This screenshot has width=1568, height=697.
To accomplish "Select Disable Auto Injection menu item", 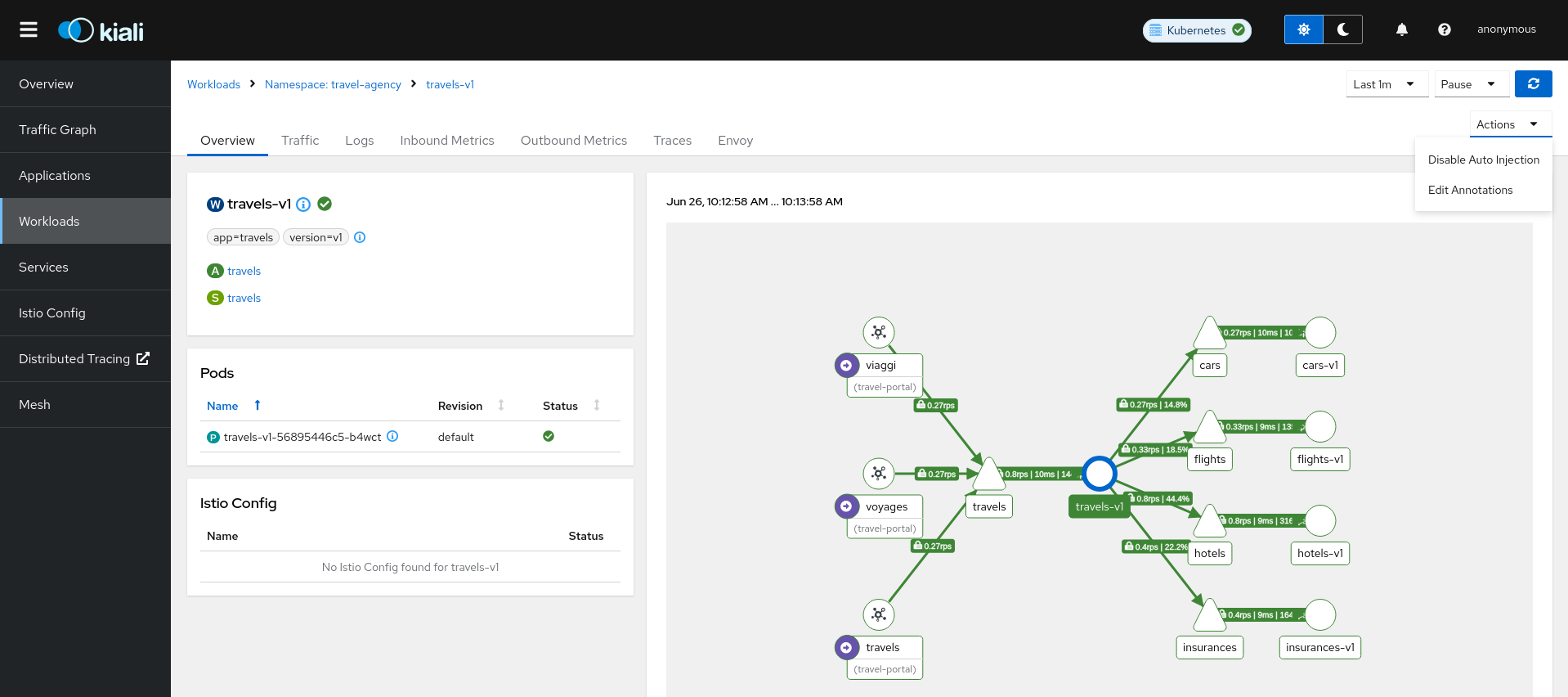I will tap(1483, 160).
